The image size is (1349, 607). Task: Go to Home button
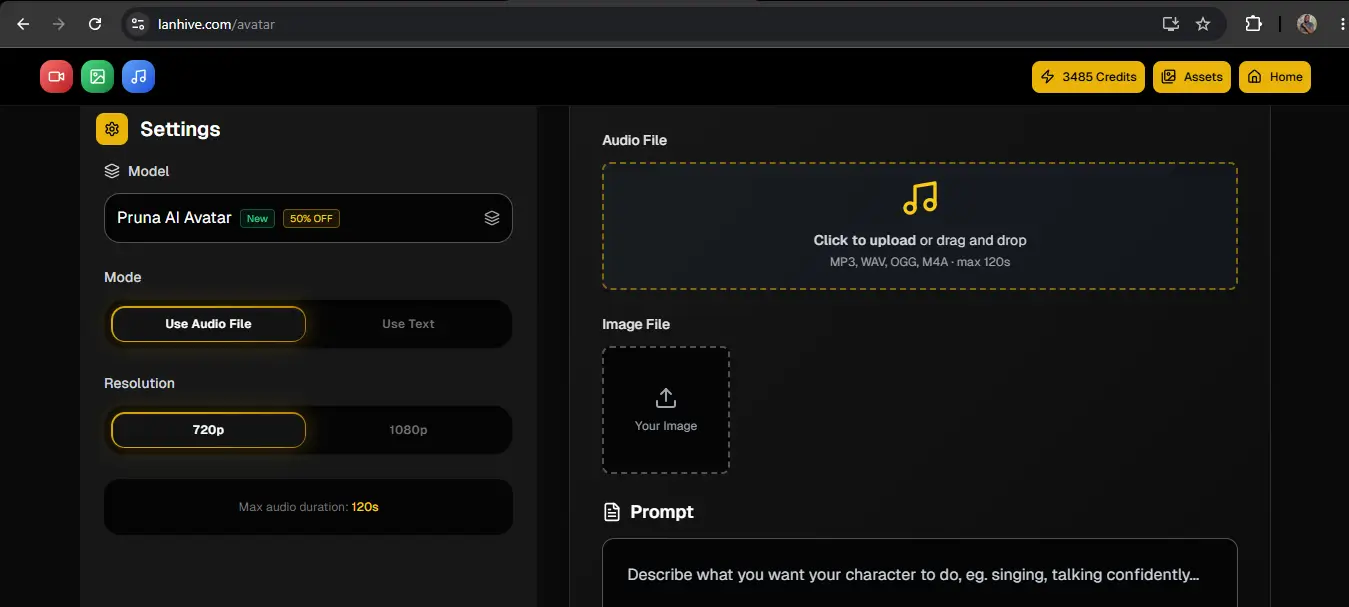(1275, 77)
